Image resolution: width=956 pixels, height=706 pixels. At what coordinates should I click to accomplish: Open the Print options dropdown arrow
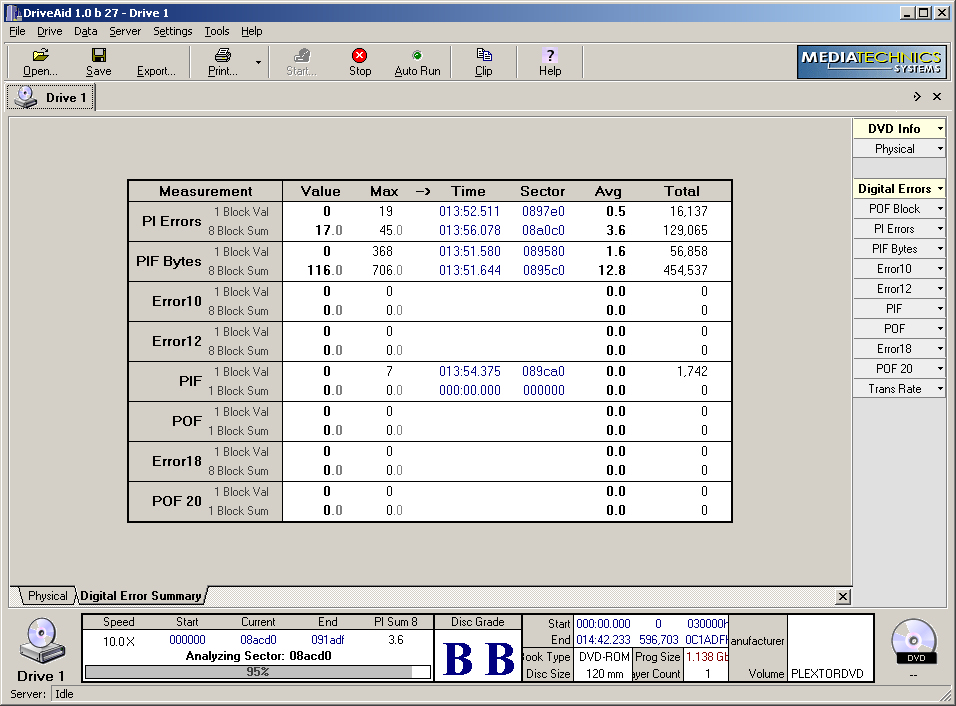pos(258,62)
